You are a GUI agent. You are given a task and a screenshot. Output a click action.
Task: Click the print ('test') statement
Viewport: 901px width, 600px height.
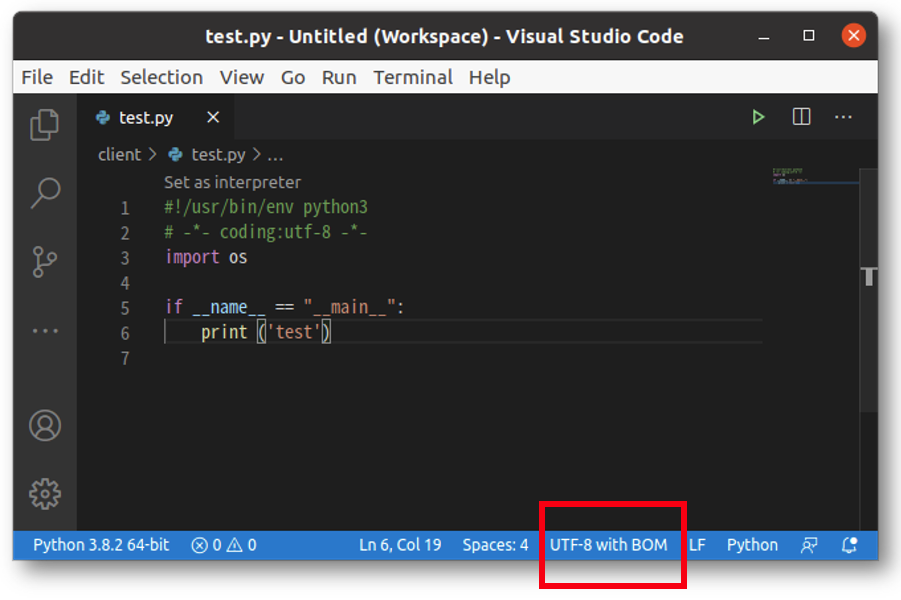coord(266,332)
